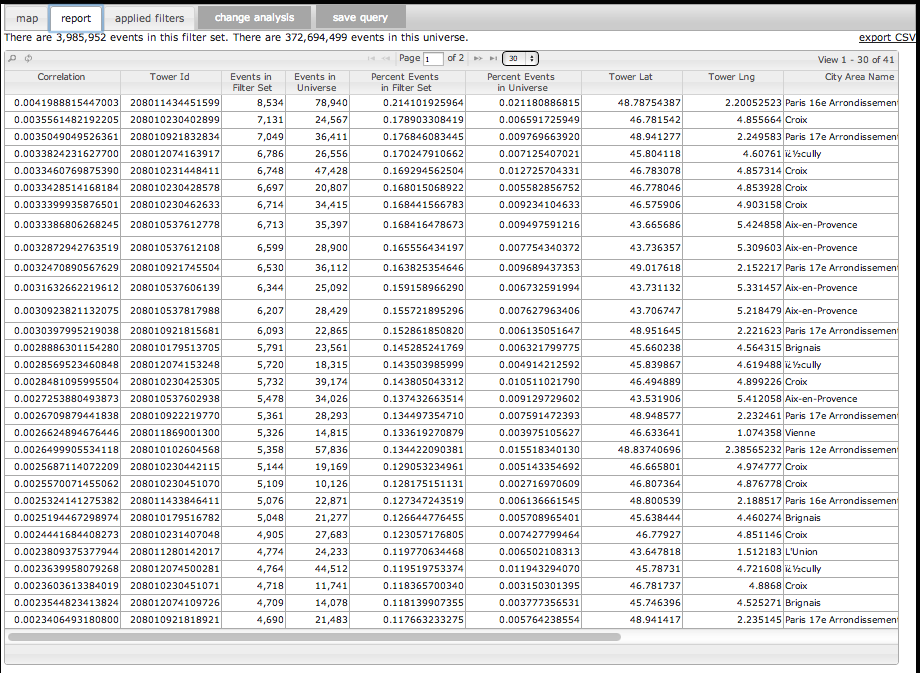Open the applied filters tab
The image size is (920, 673).
149,18
